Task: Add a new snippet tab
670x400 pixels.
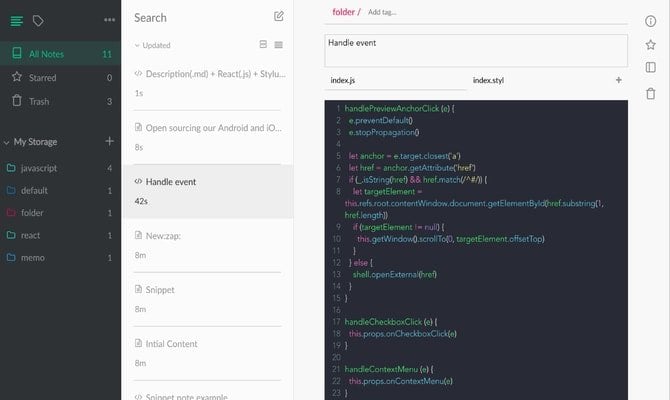Action: coord(618,80)
